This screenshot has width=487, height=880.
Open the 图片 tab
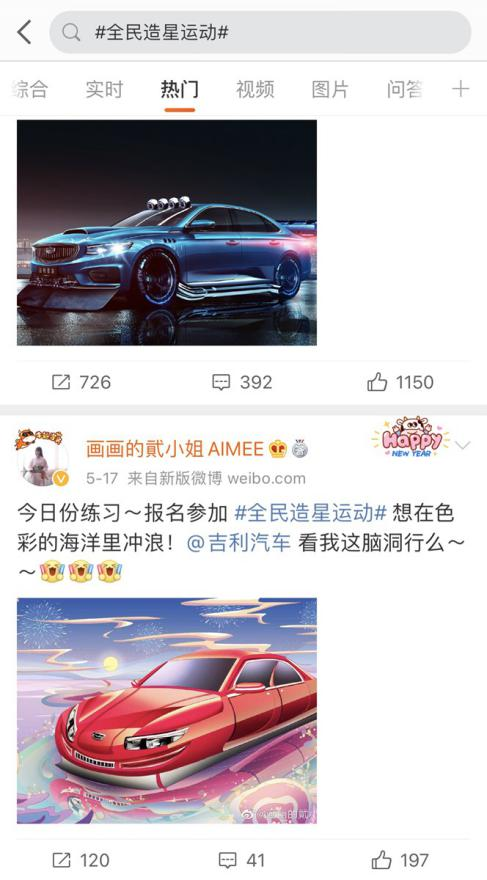[330, 89]
